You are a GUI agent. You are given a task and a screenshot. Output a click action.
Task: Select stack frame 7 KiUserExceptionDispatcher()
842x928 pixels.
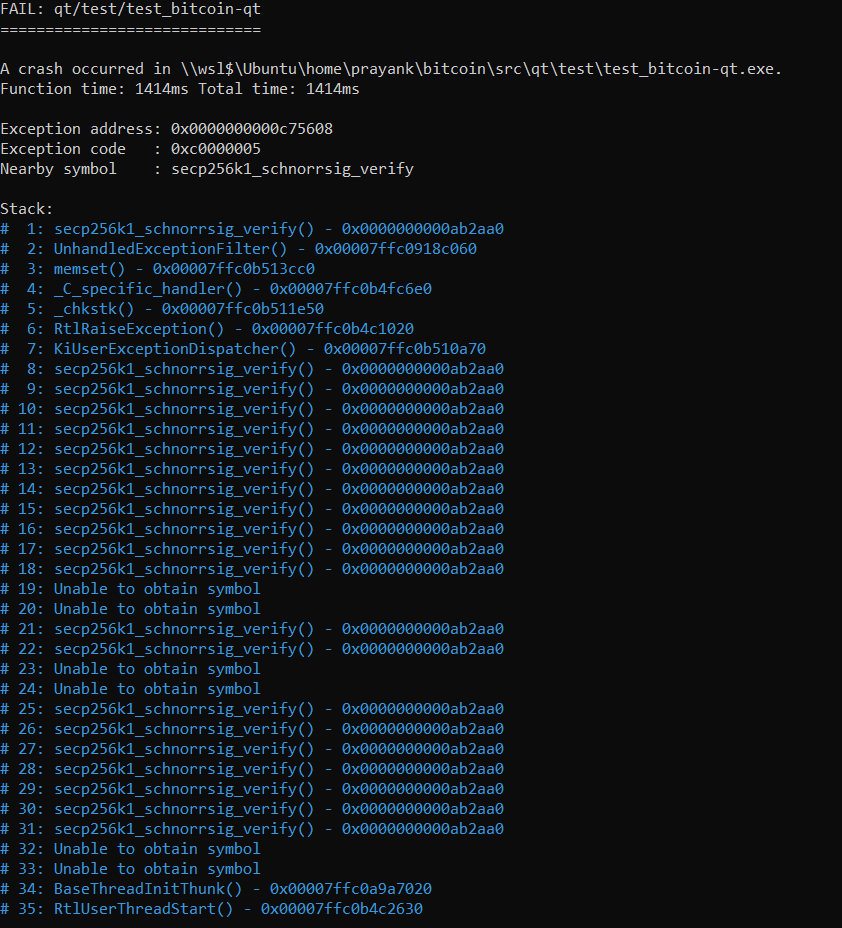pyautogui.click(x=243, y=349)
